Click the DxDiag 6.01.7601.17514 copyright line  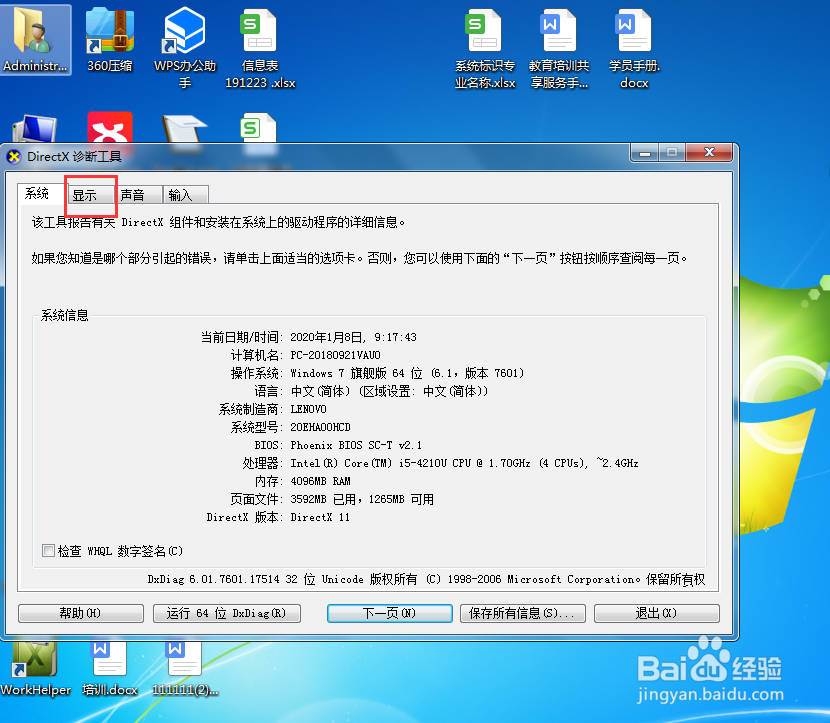click(x=427, y=579)
